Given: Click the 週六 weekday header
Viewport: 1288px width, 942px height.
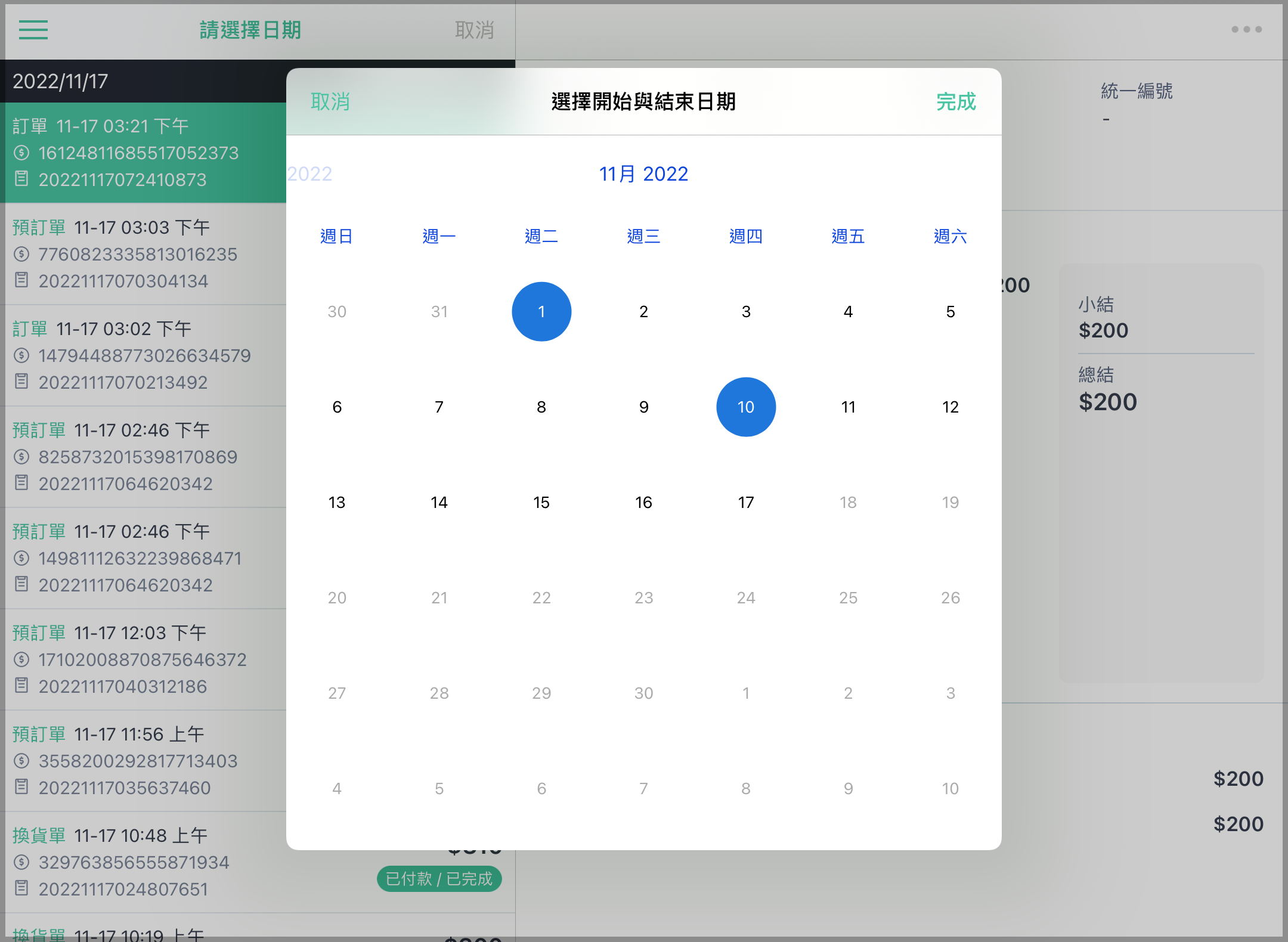Looking at the screenshot, I should (x=950, y=236).
